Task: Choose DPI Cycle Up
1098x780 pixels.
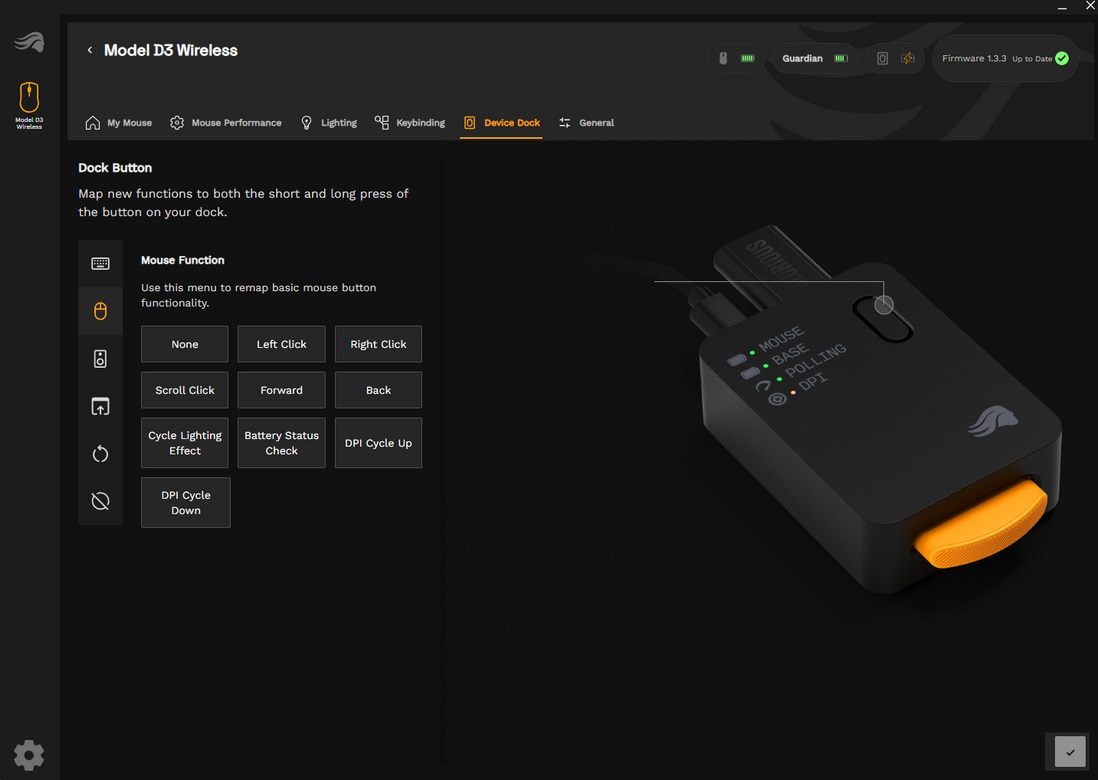Action: pos(378,443)
